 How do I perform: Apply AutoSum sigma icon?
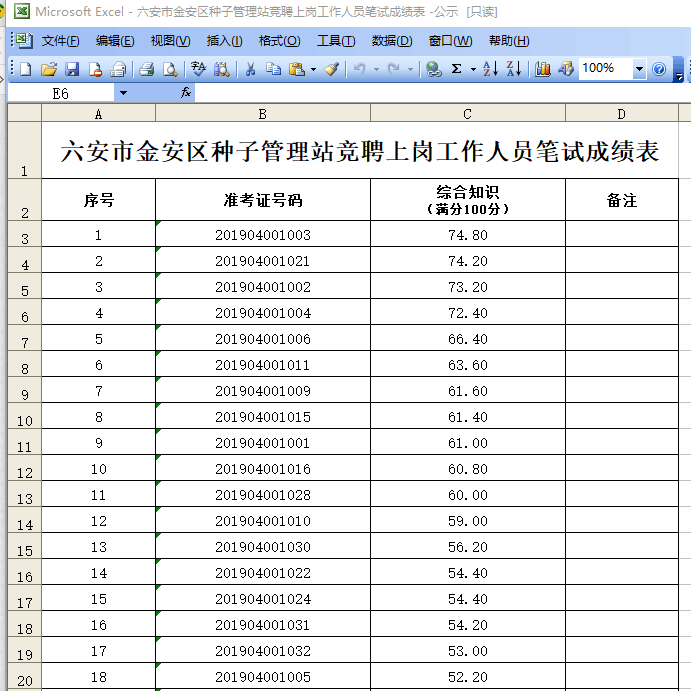point(457,69)
